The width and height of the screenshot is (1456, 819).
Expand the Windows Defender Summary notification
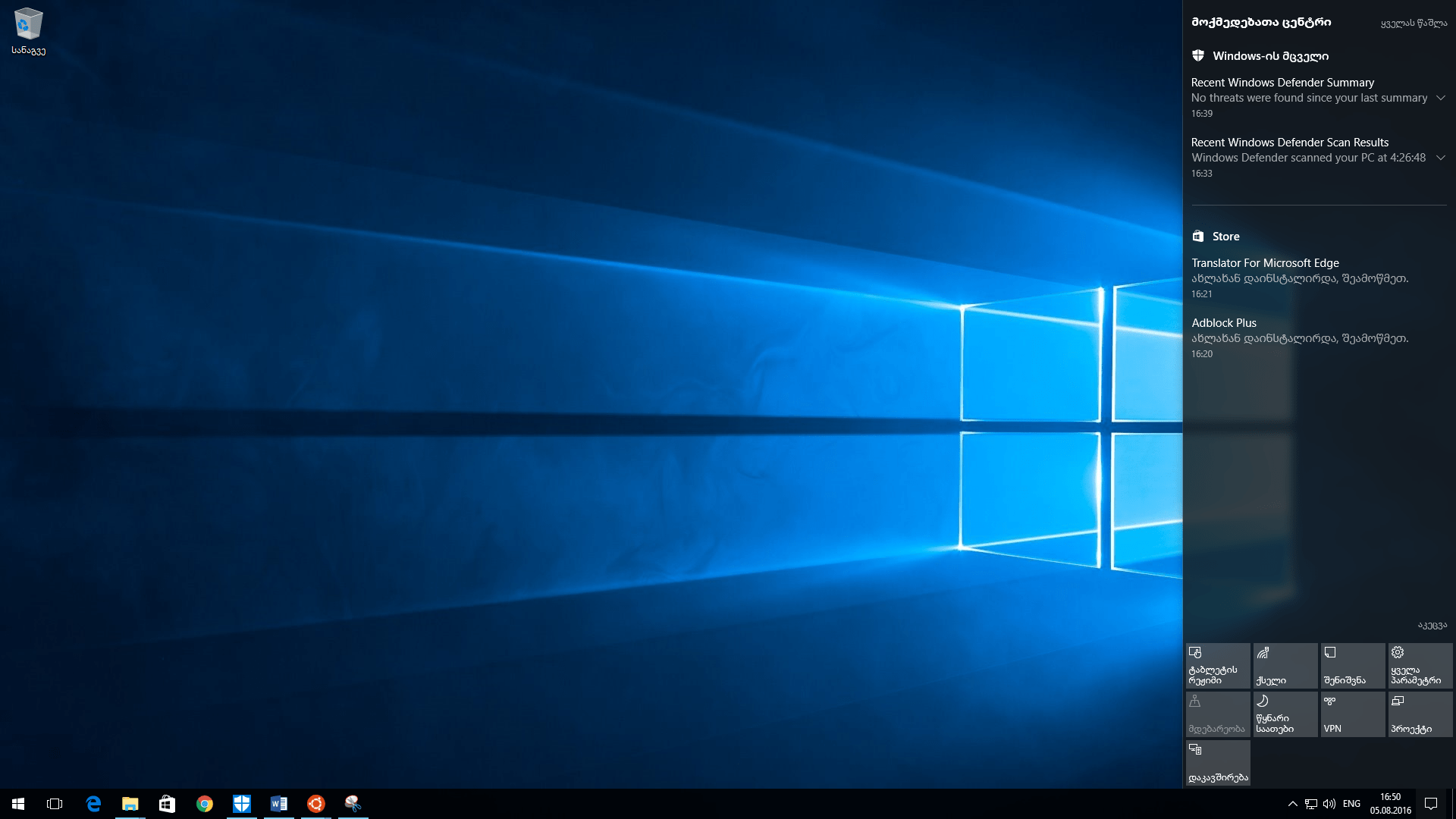tap(1440, 98)
